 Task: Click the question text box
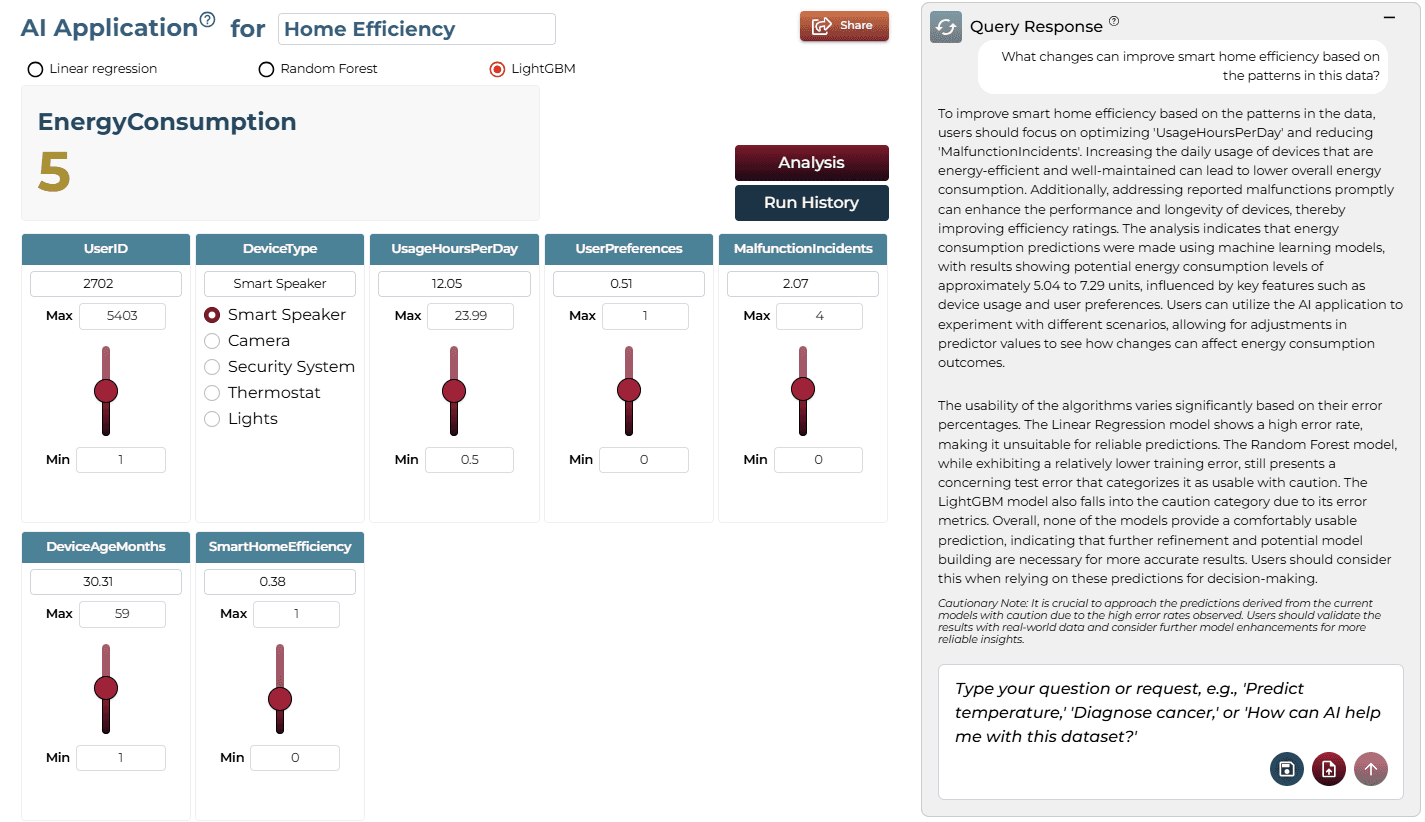(x=1170, y=712)
